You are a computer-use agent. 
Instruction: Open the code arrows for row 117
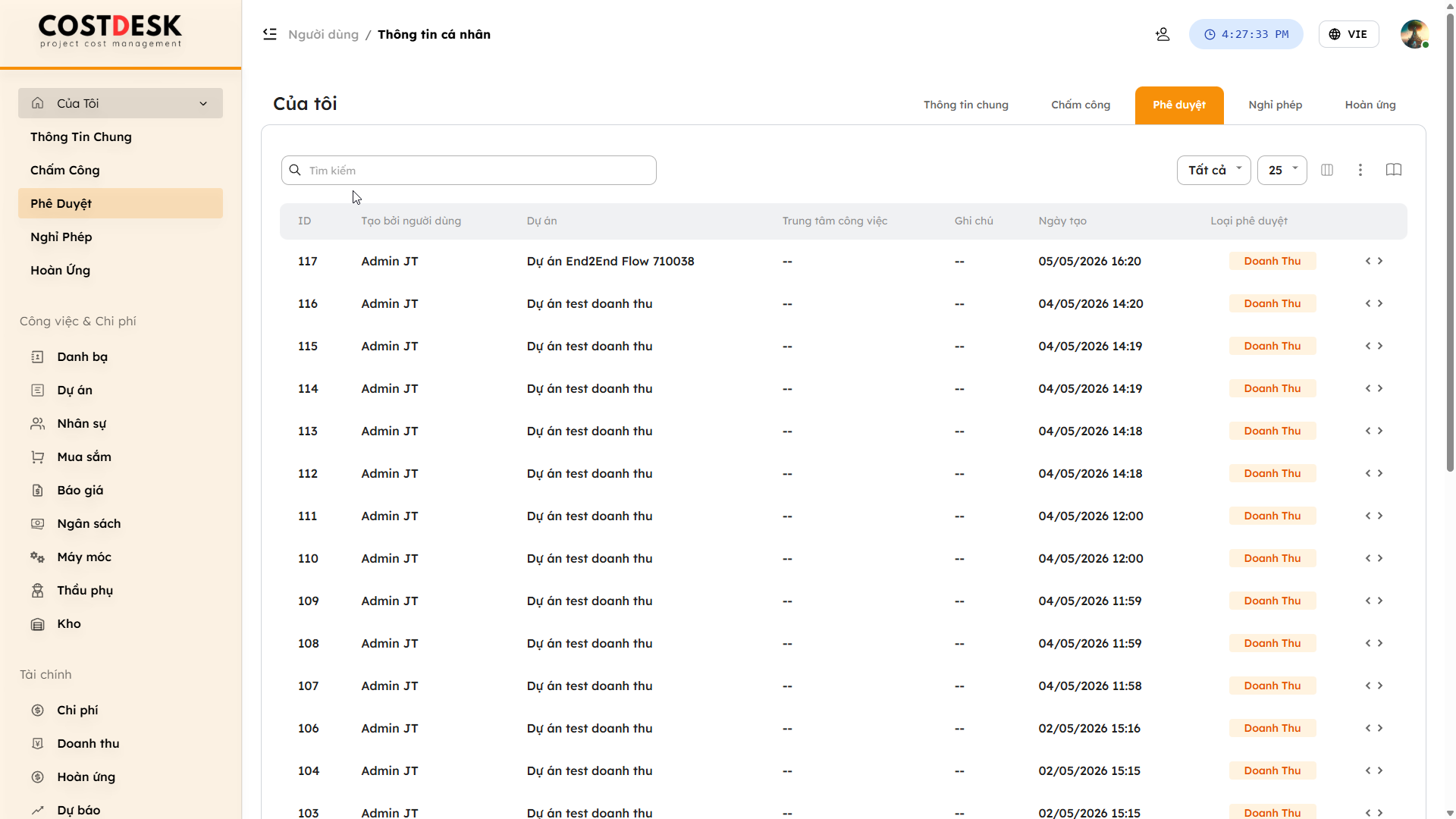[1374, 261]
